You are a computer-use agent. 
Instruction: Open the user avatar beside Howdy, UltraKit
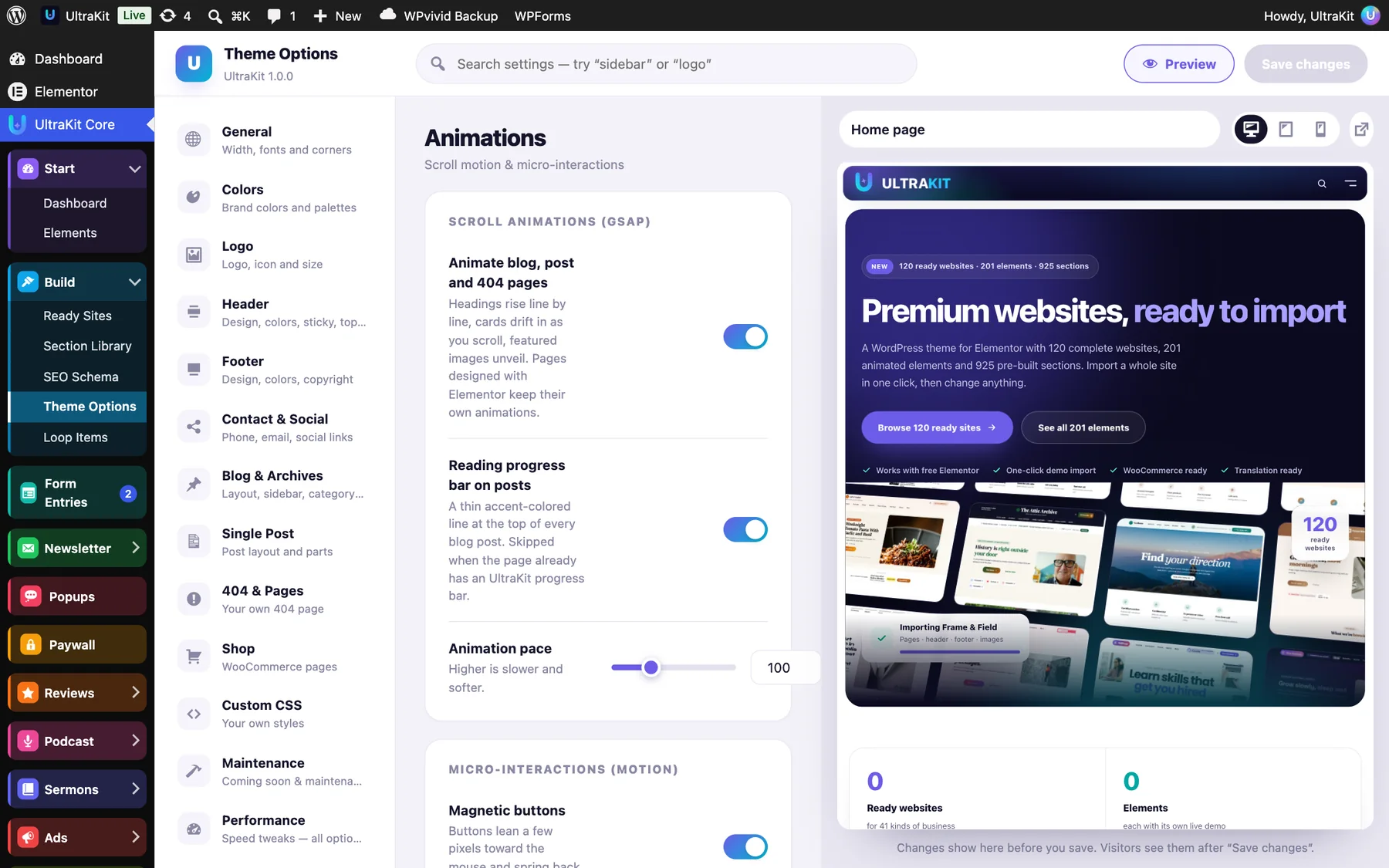click(x=1370, y=15)
